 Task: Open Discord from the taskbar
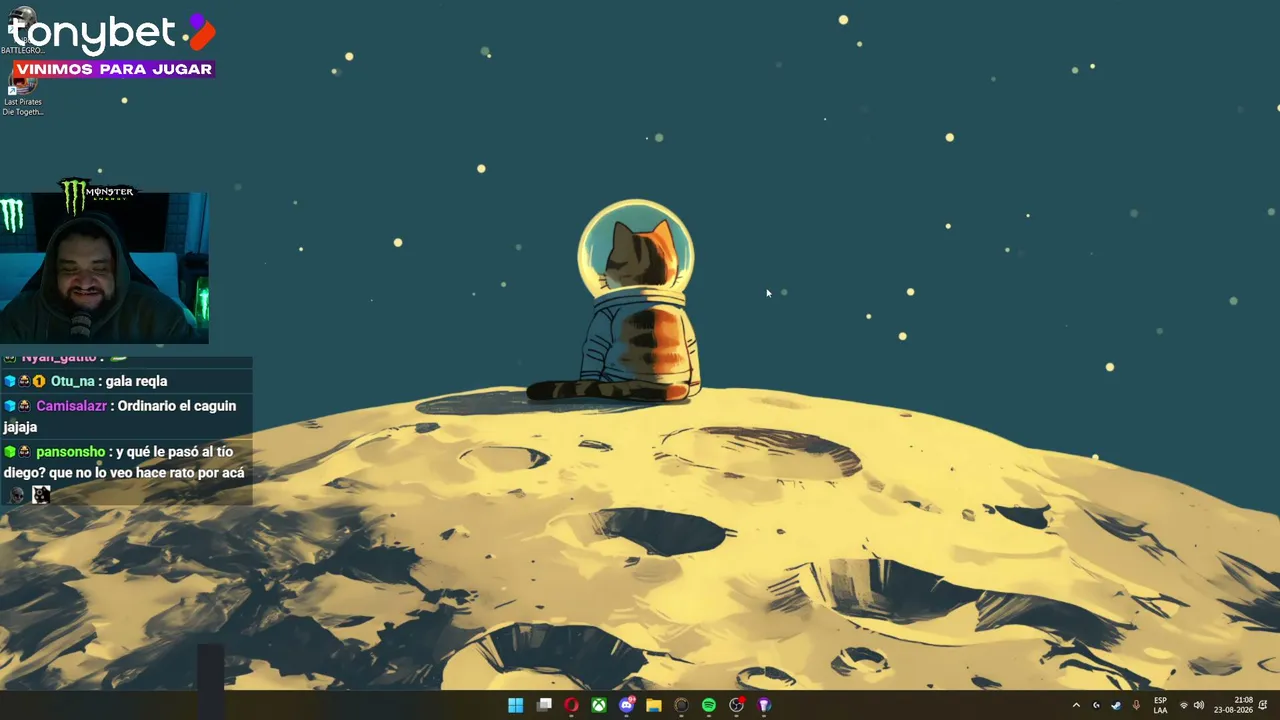(x=627, y=705)
